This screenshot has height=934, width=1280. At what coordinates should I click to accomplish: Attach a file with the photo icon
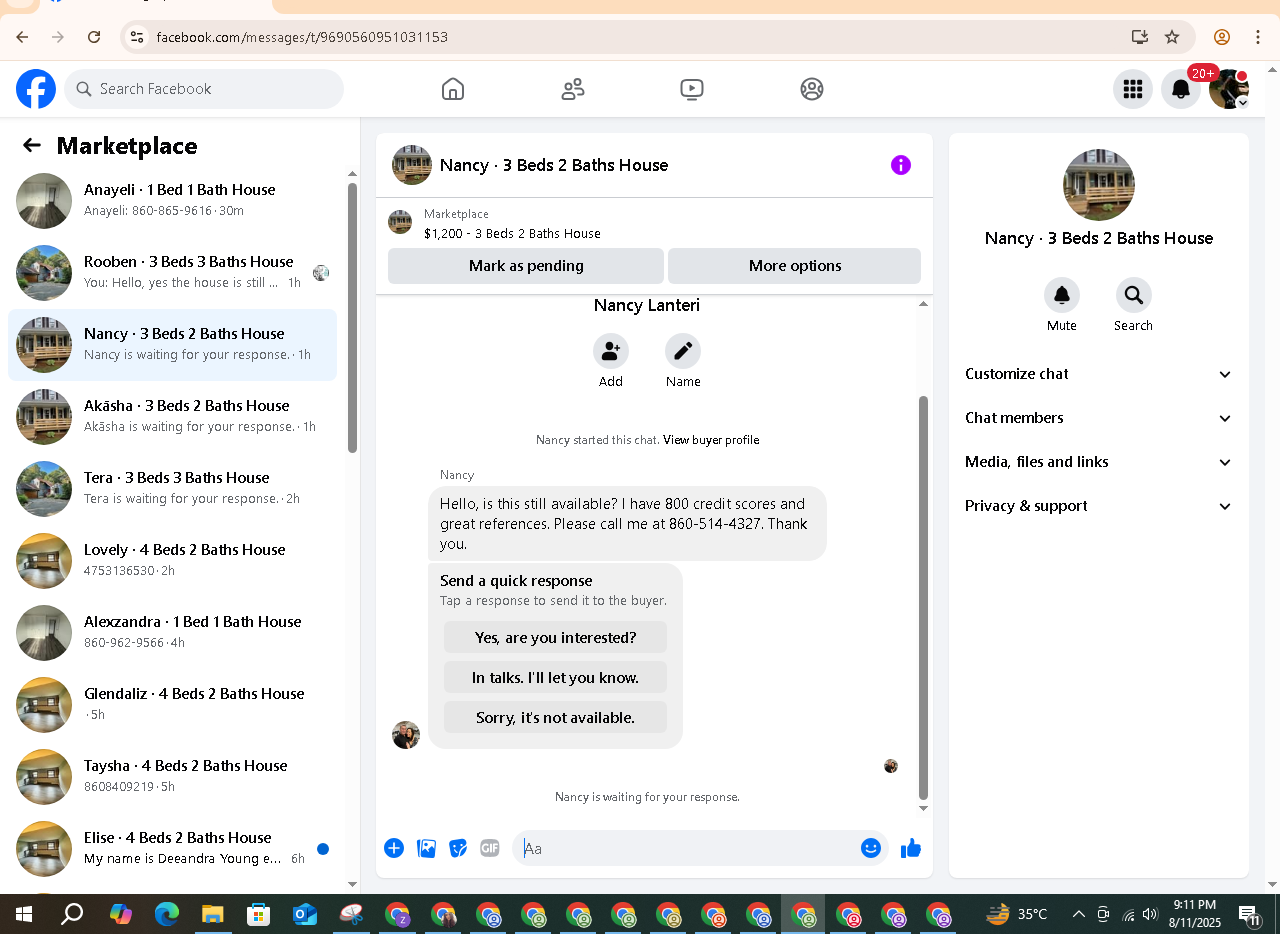pos(426,848)
